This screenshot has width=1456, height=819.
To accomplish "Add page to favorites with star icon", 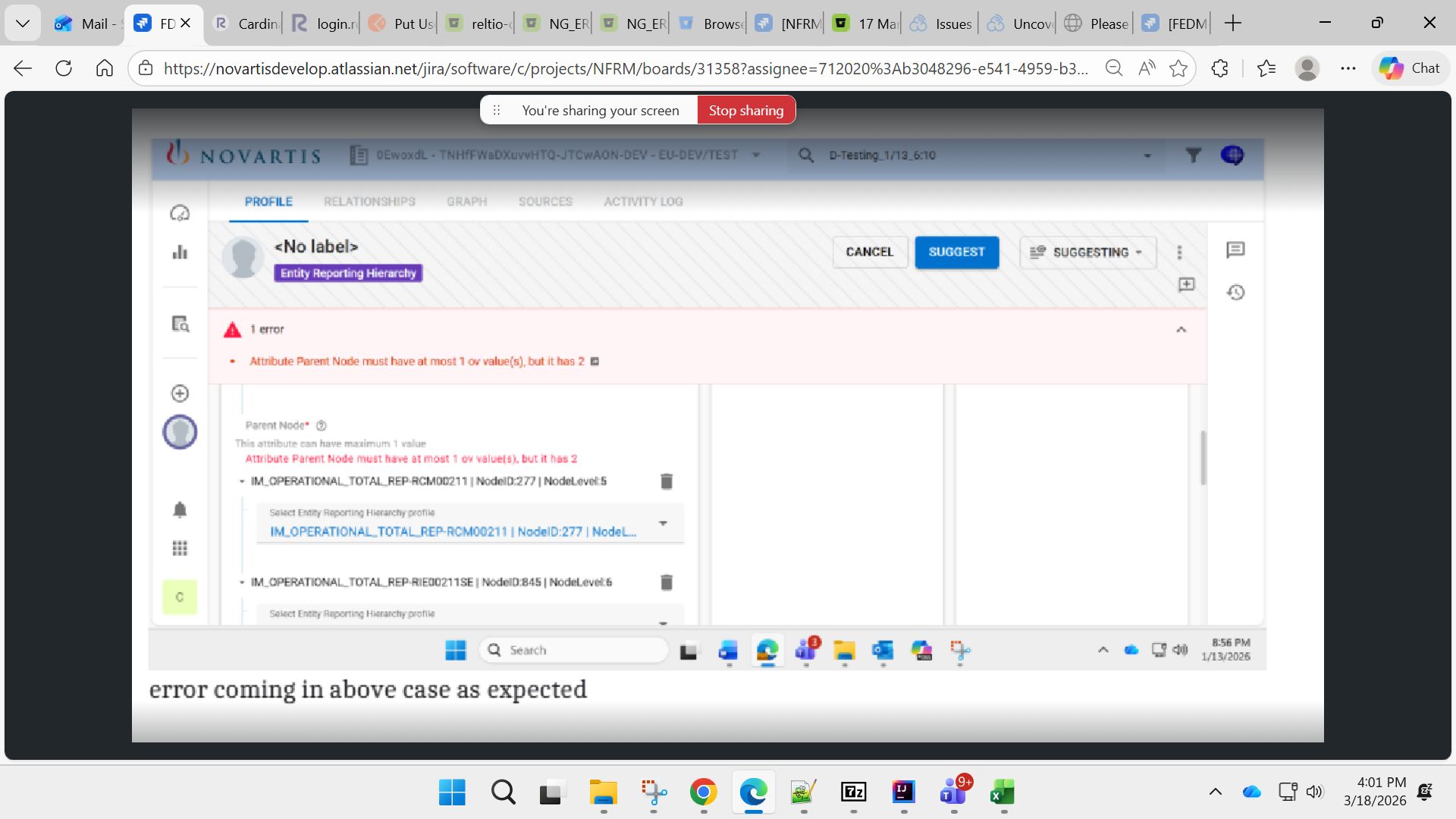I will click(x=1178, y=68).
